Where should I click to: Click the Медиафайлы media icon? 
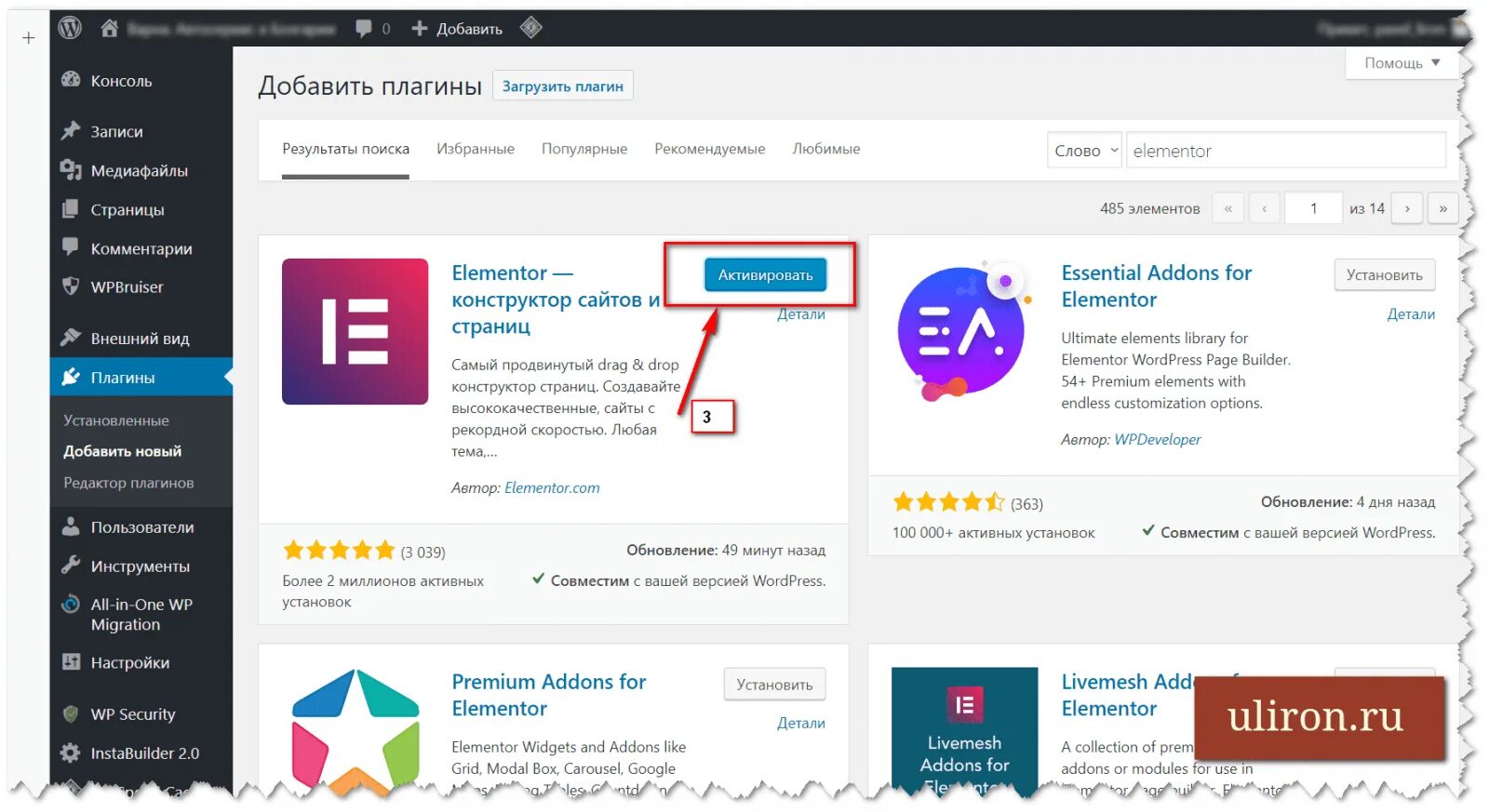coord(71,169)
